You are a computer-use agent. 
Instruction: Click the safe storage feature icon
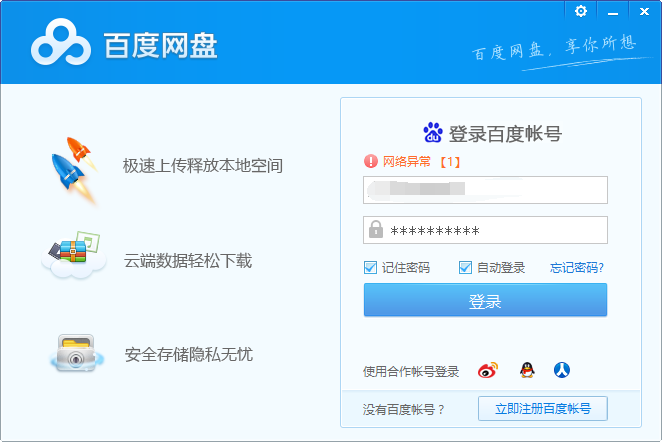[76, 354]
